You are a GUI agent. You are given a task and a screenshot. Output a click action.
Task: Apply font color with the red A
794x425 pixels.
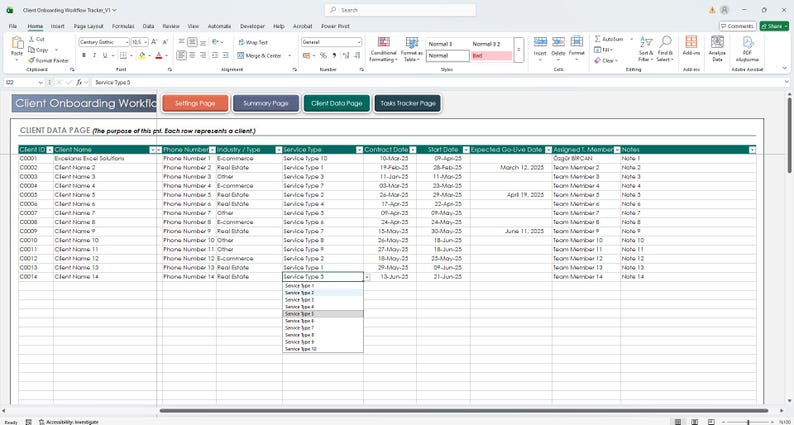pos(158,55)
